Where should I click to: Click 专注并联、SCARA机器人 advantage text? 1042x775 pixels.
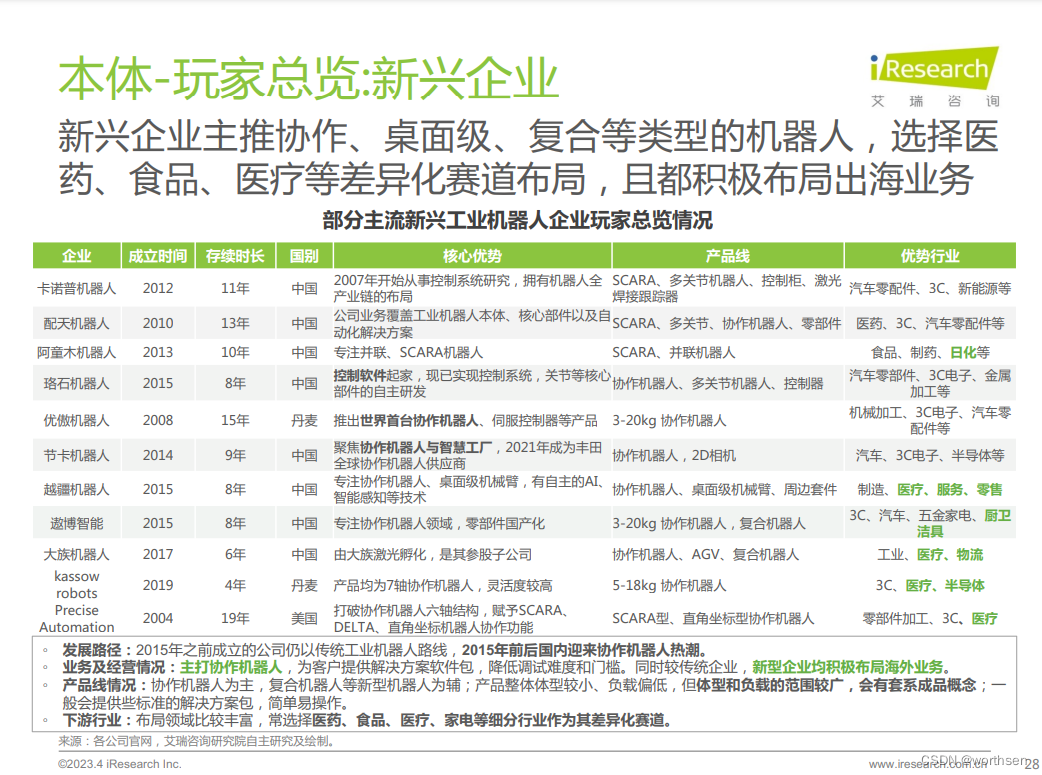(x=408, y=352)
